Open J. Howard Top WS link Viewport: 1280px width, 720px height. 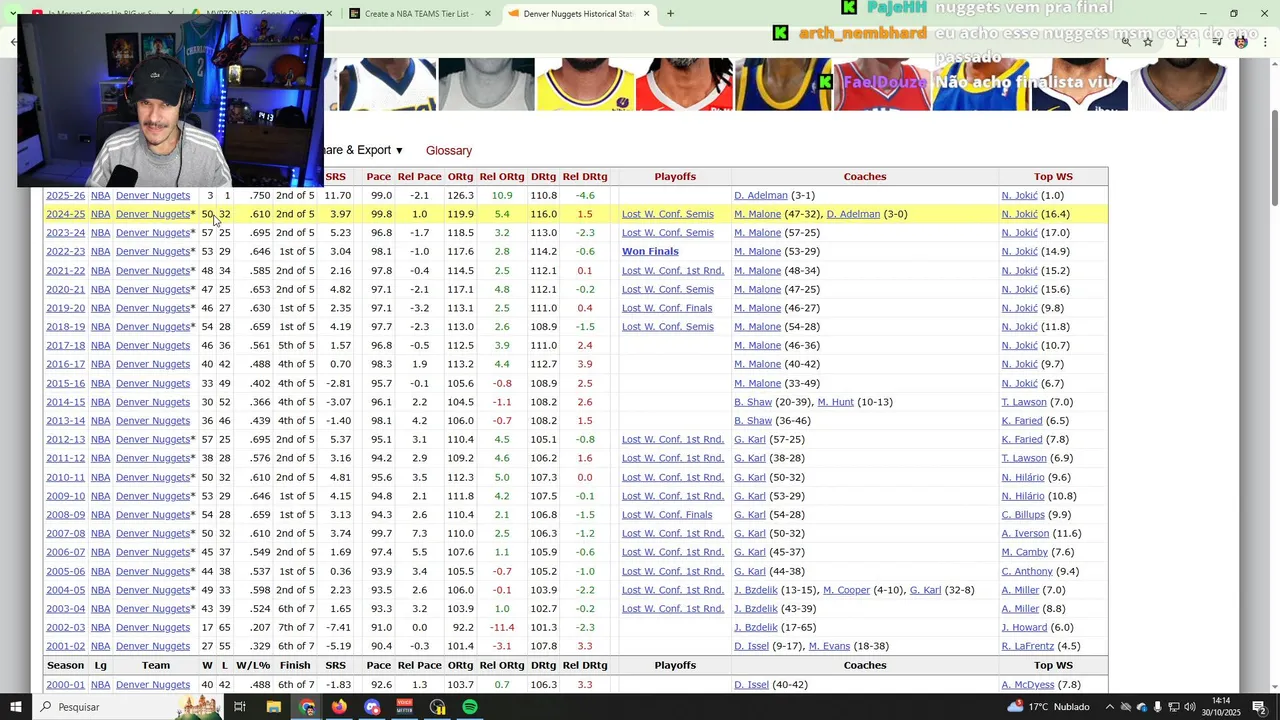click(1024, 627)
